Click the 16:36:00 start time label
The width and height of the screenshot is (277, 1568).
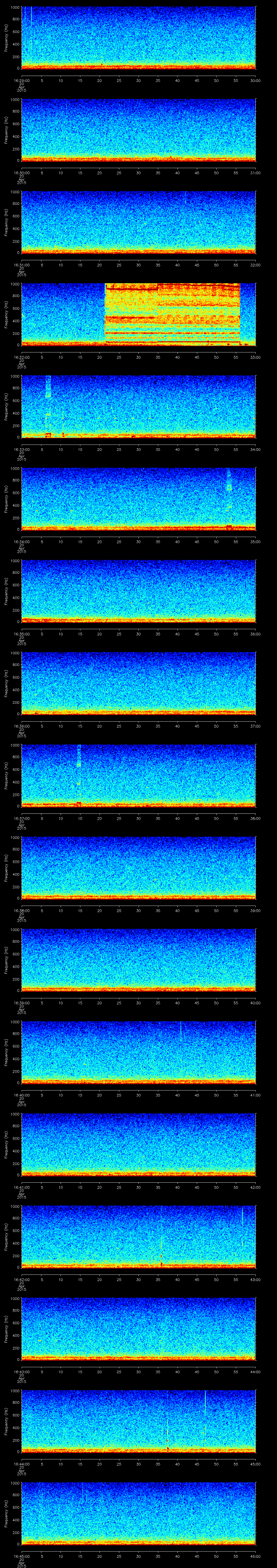(x=21, y=726)
